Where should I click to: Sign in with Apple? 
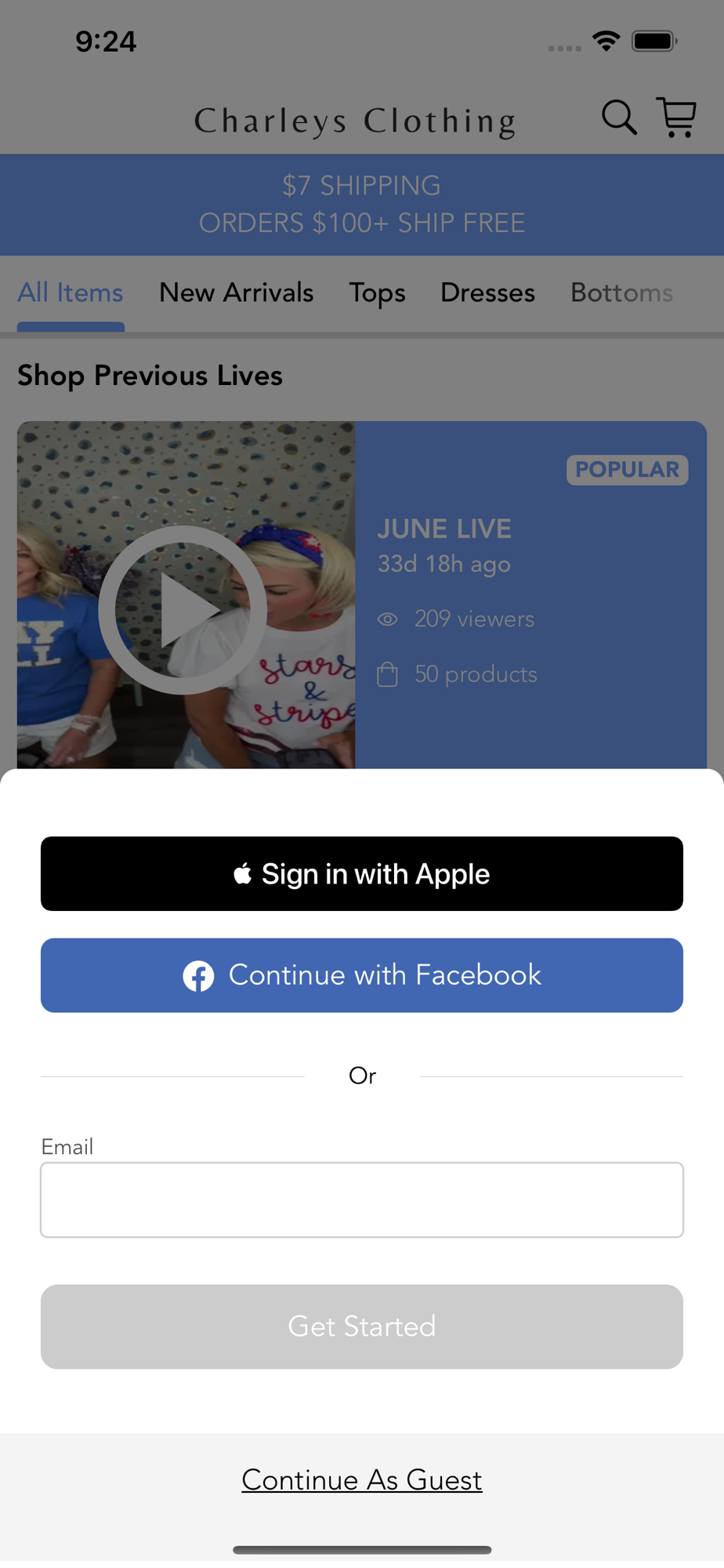pyautogui.click(x=362, y=873)
